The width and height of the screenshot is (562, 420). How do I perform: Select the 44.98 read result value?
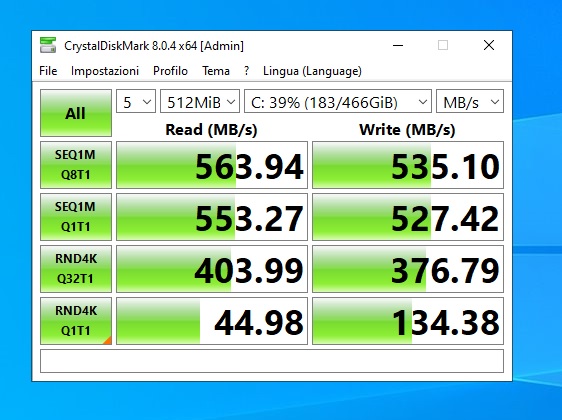coord(212,321)
